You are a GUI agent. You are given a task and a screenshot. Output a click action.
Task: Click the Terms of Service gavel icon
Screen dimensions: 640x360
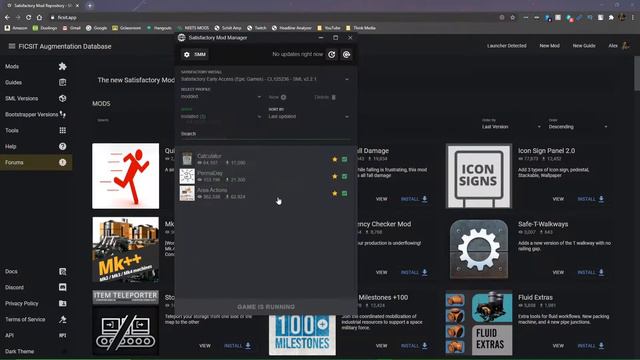pyautogui.click(x=62, y=319)
